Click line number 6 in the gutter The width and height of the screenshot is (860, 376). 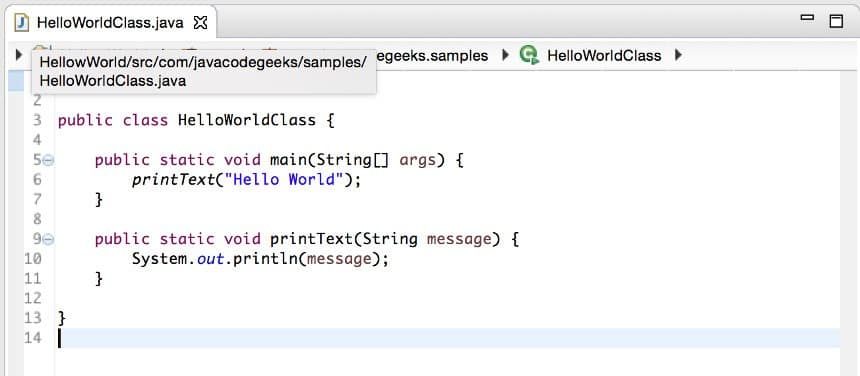(37, 180)
